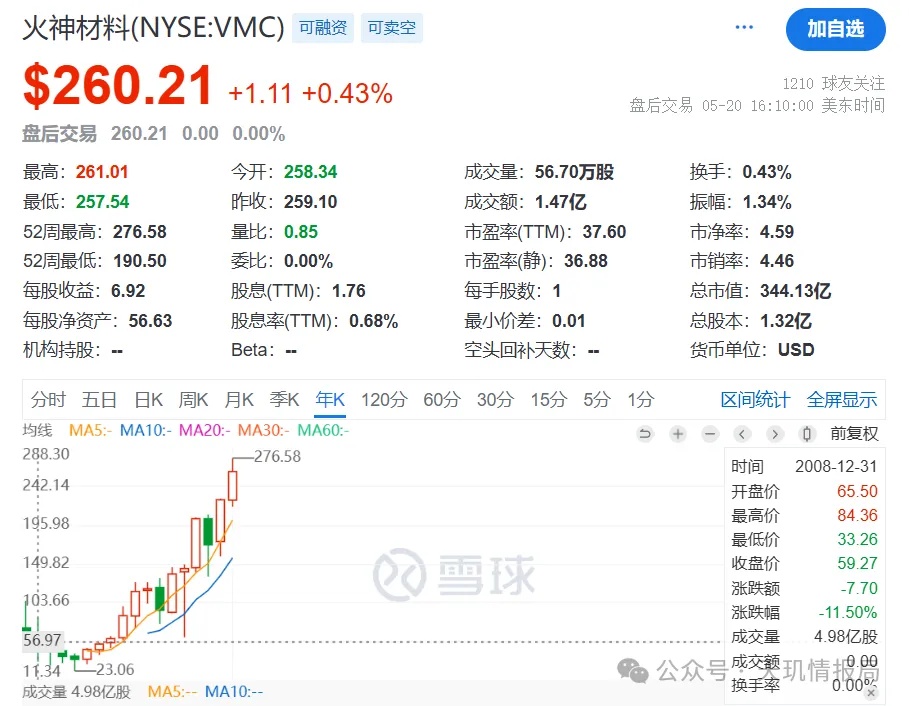This screenshot has height=706, width=909.
Task: Click the 52周最高 value 276.58
Action: point(140,232)
